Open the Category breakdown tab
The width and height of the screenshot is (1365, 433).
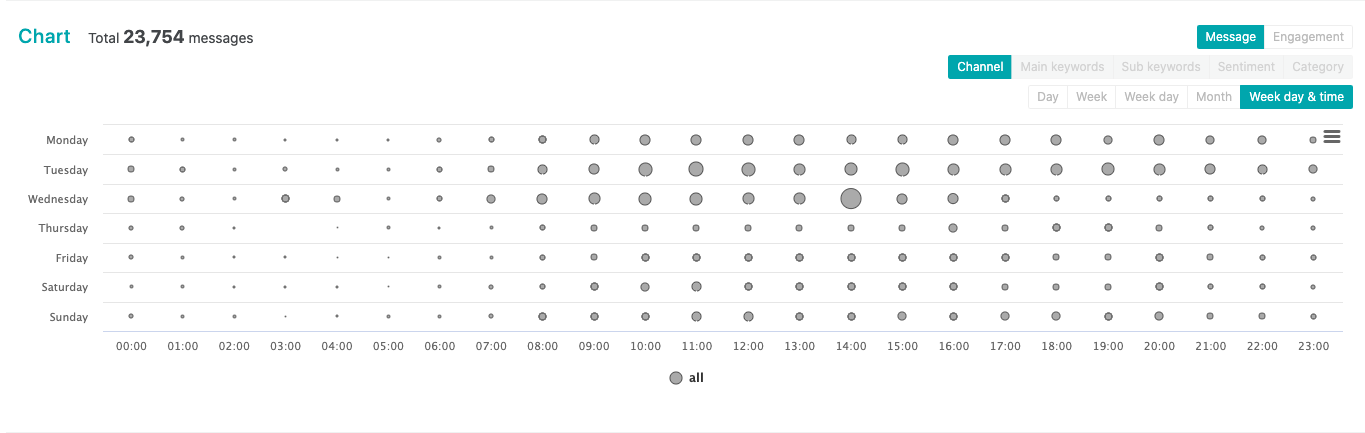(x=1318, y=67)
